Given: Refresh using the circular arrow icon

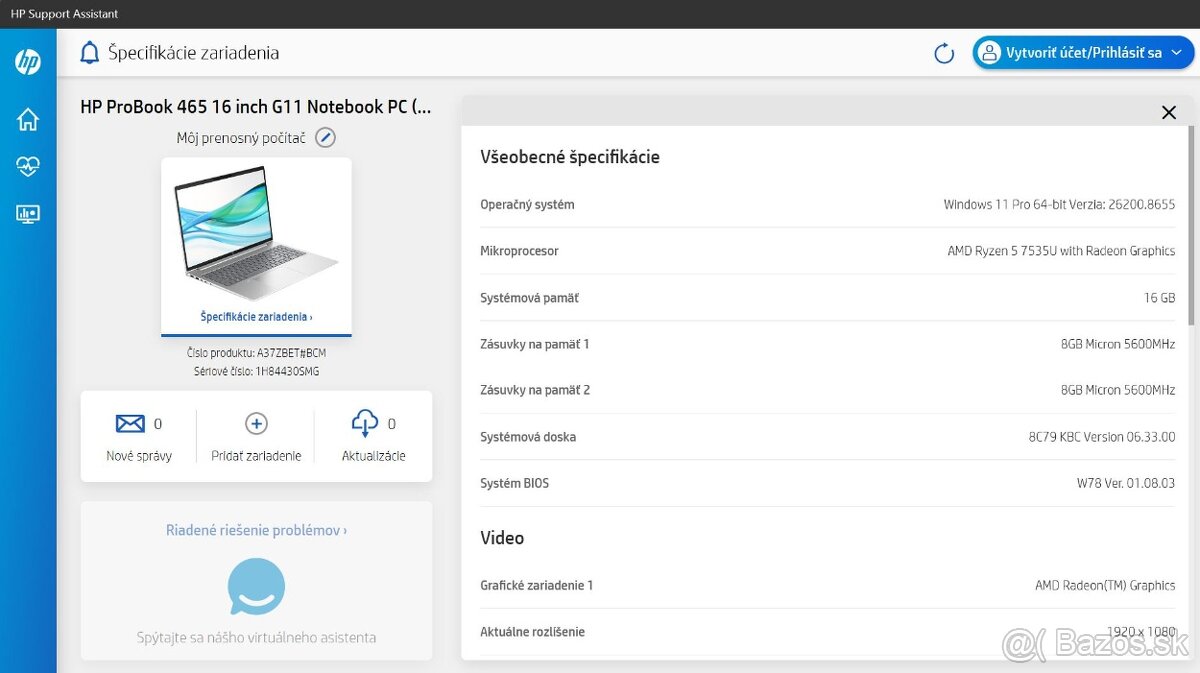Looking at the screenshot, I should tap(944, 54).
